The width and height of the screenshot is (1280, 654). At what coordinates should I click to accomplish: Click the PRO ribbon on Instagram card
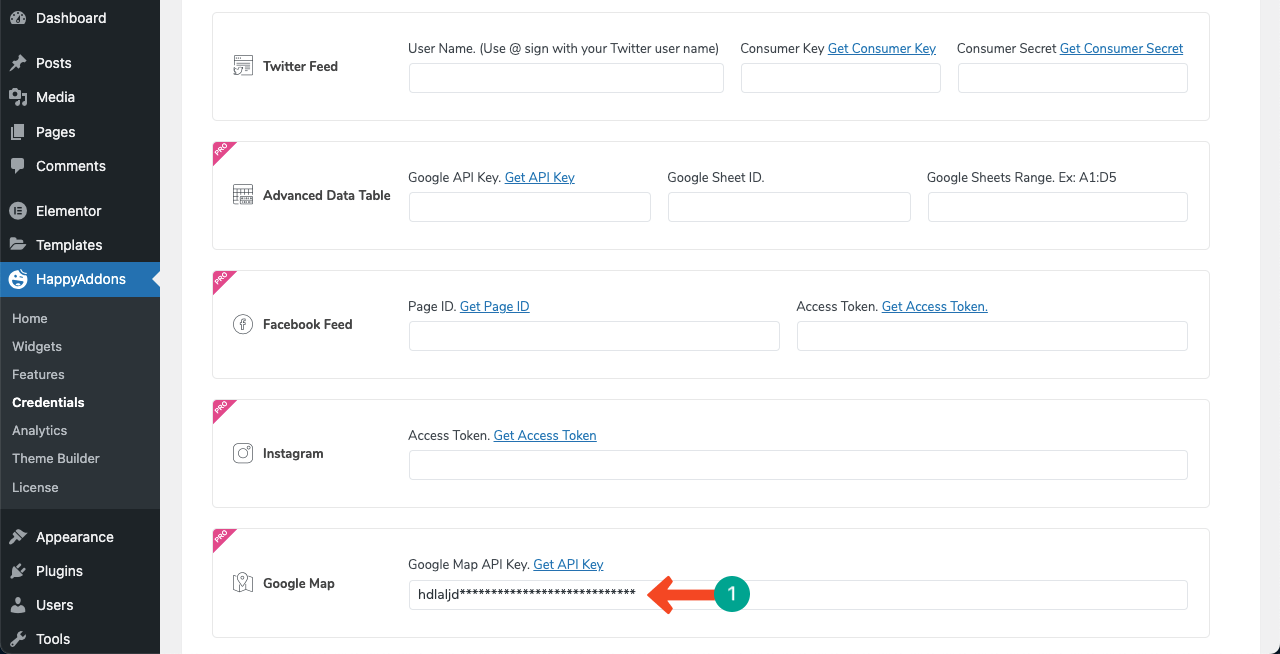[223, 410]
